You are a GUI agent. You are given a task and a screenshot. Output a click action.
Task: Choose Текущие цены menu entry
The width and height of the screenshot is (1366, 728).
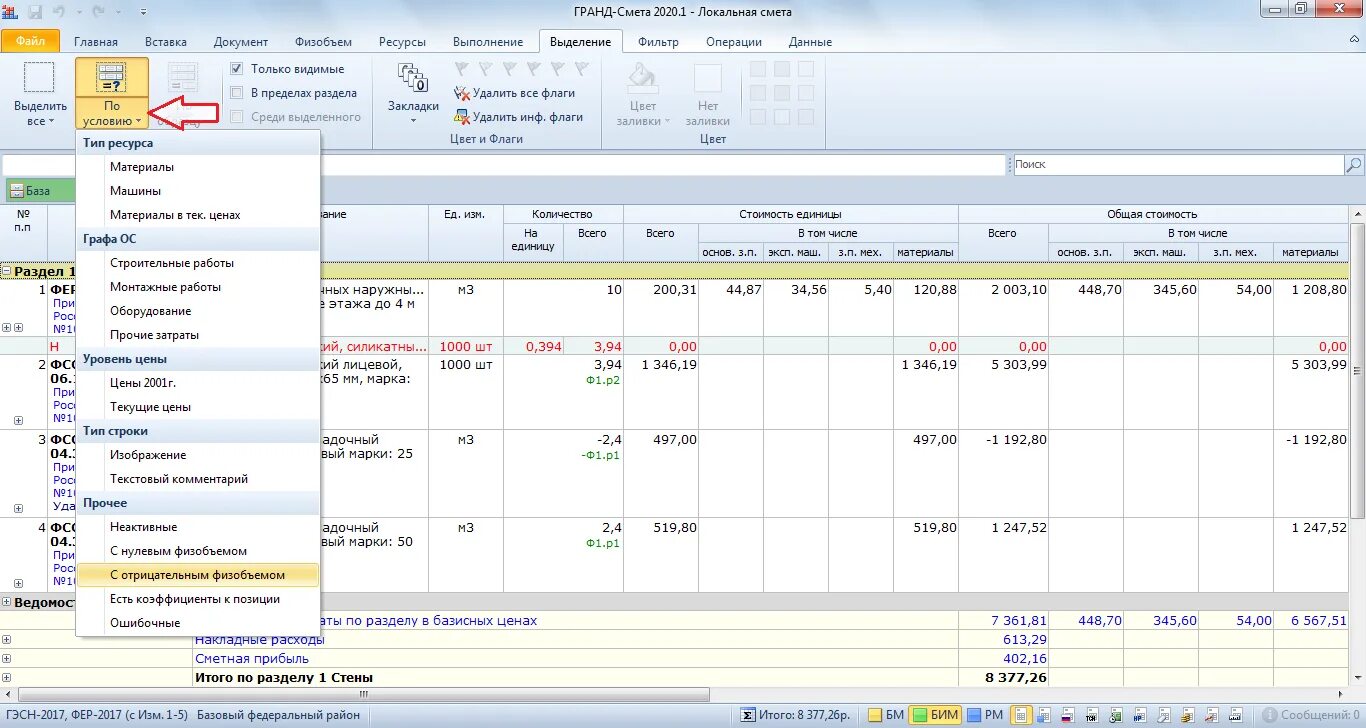(198, 407)
